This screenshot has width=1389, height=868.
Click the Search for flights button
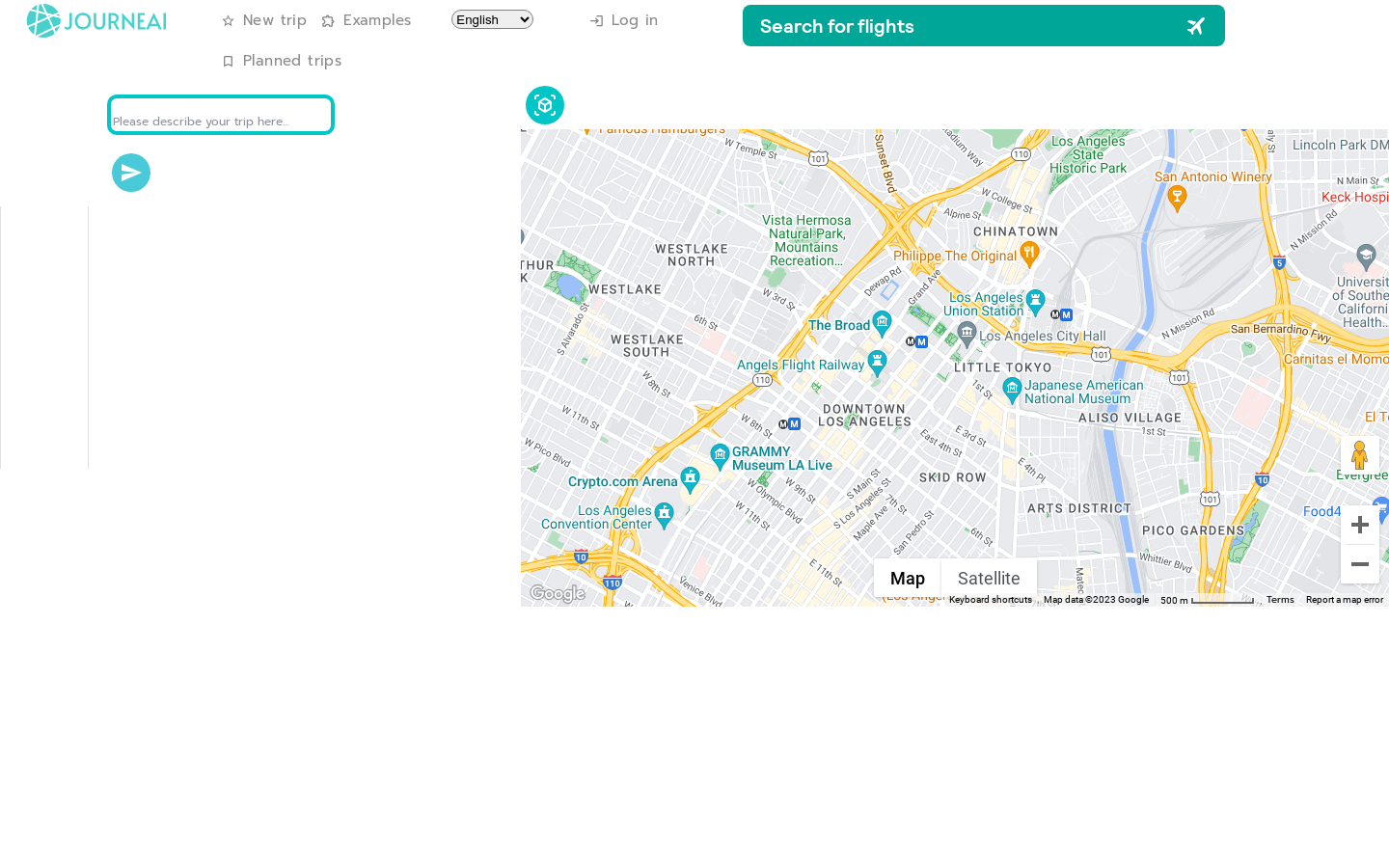[984, 26]
